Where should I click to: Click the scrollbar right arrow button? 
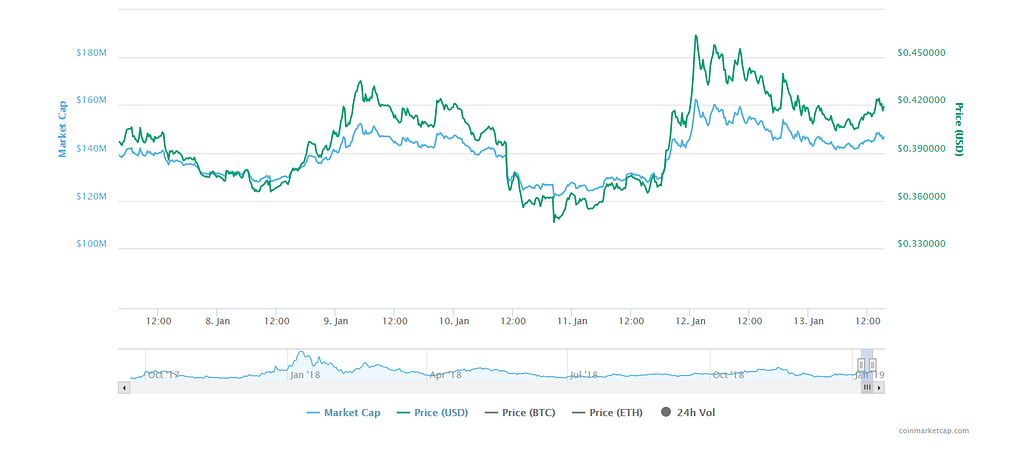pos(879,386)
